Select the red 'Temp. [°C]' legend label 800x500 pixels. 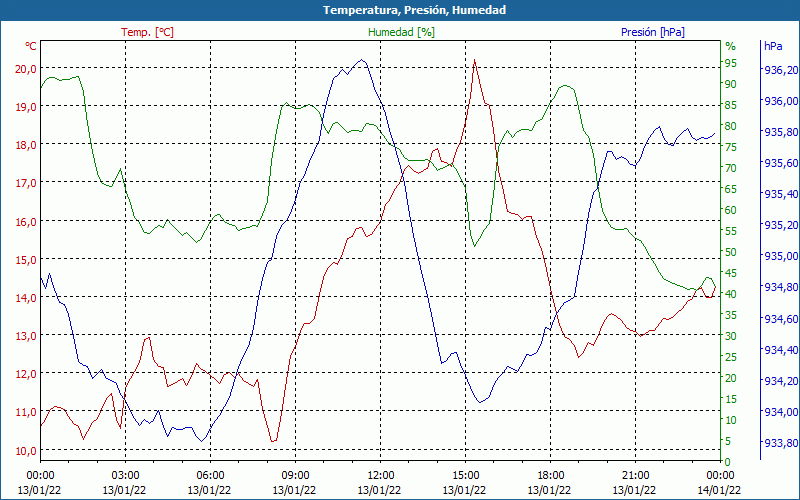tap(147, 32)
